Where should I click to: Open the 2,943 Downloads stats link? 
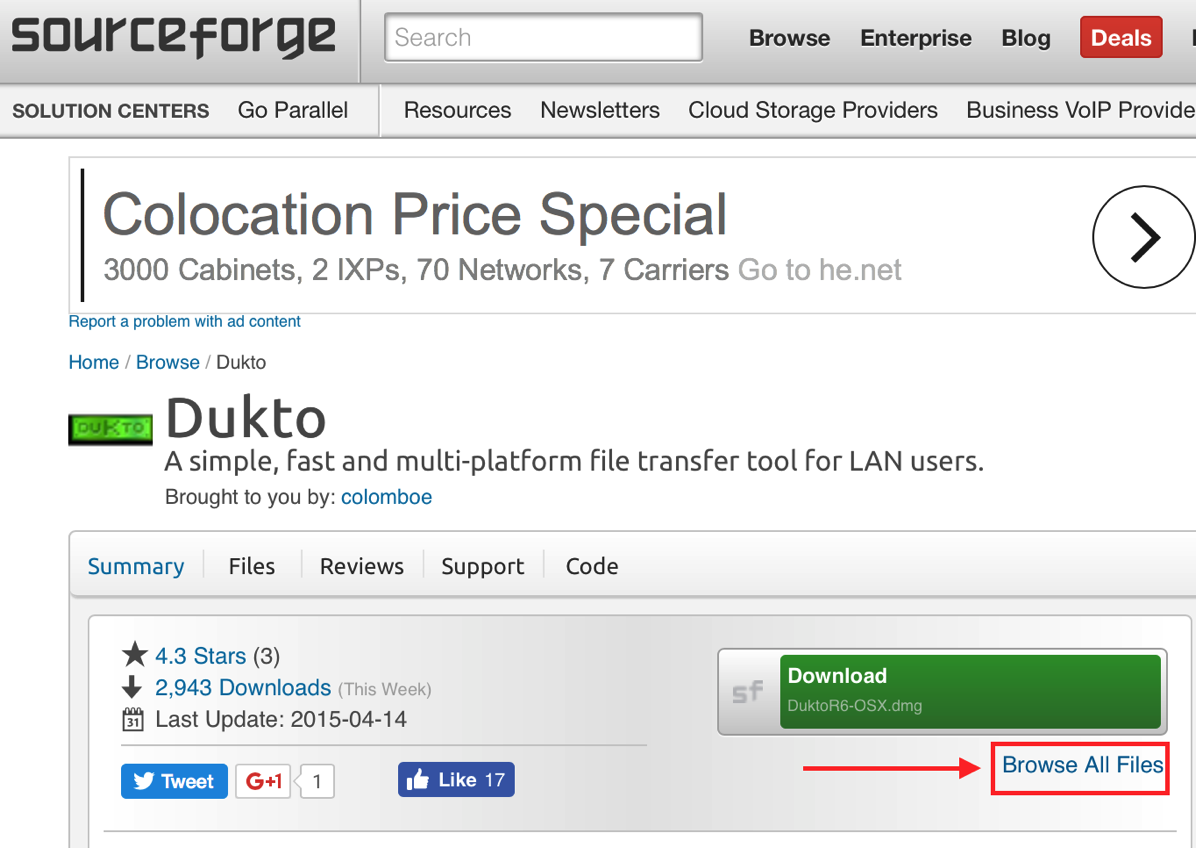(243, 688)
